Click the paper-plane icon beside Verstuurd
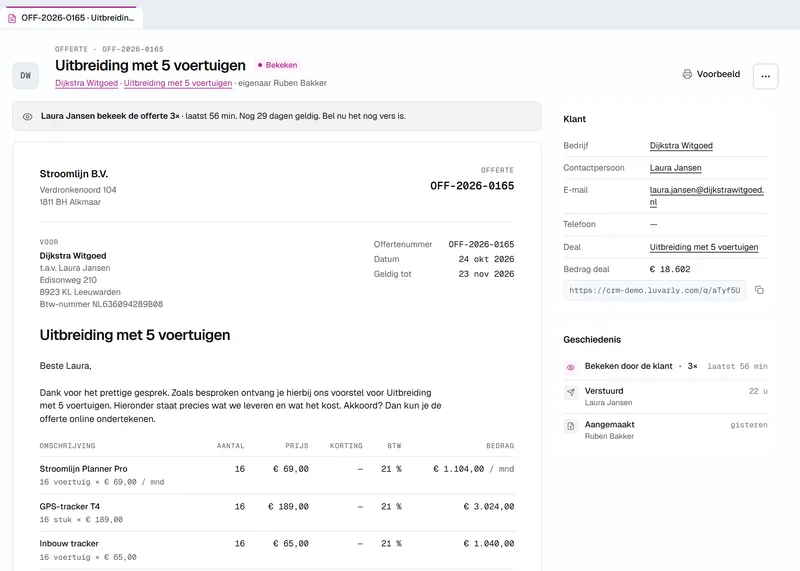The height and width of the screenshot is (571, 800). point(571,392)
